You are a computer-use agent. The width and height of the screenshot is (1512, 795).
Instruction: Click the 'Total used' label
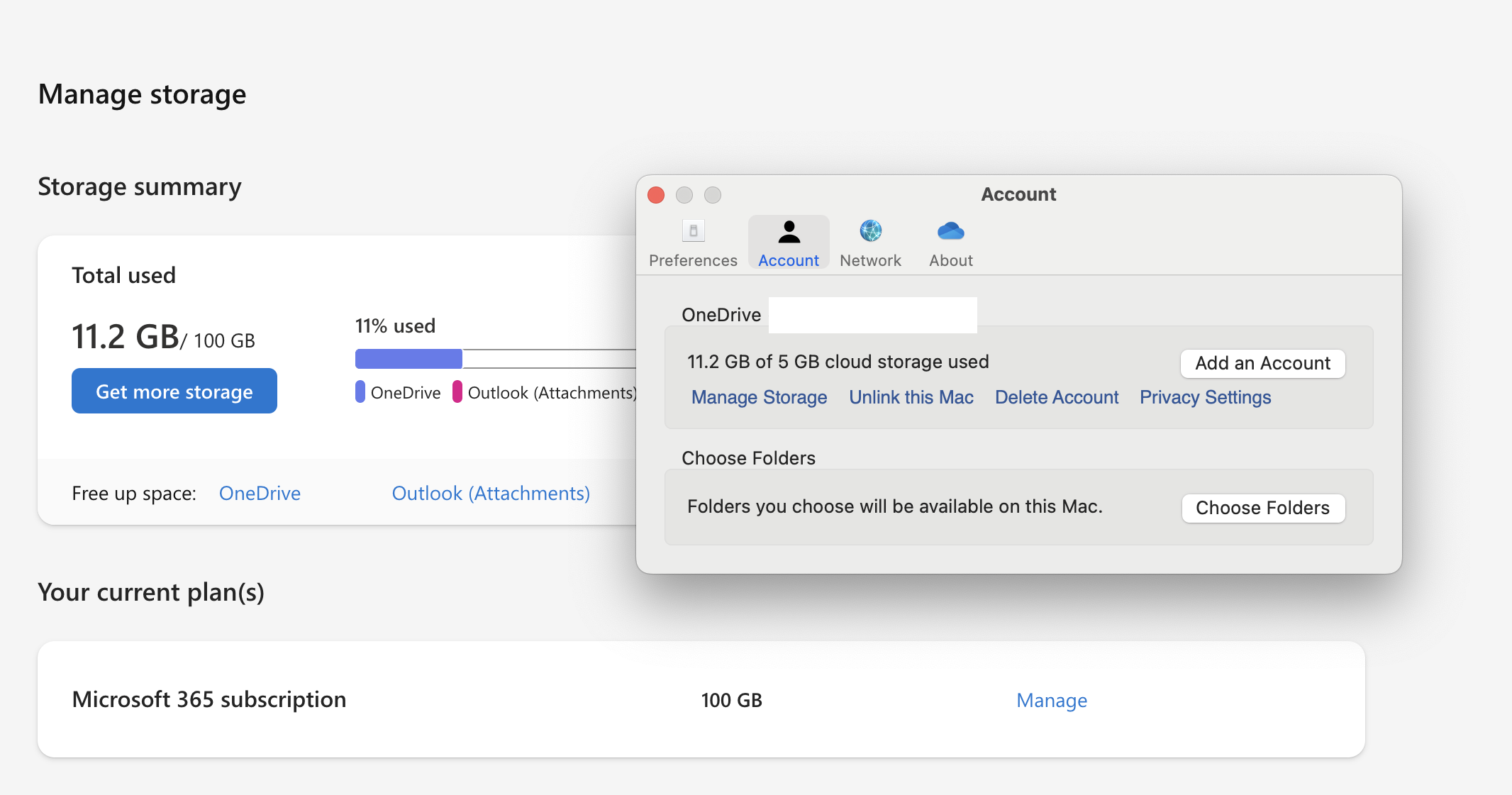(x=123, y=275)
